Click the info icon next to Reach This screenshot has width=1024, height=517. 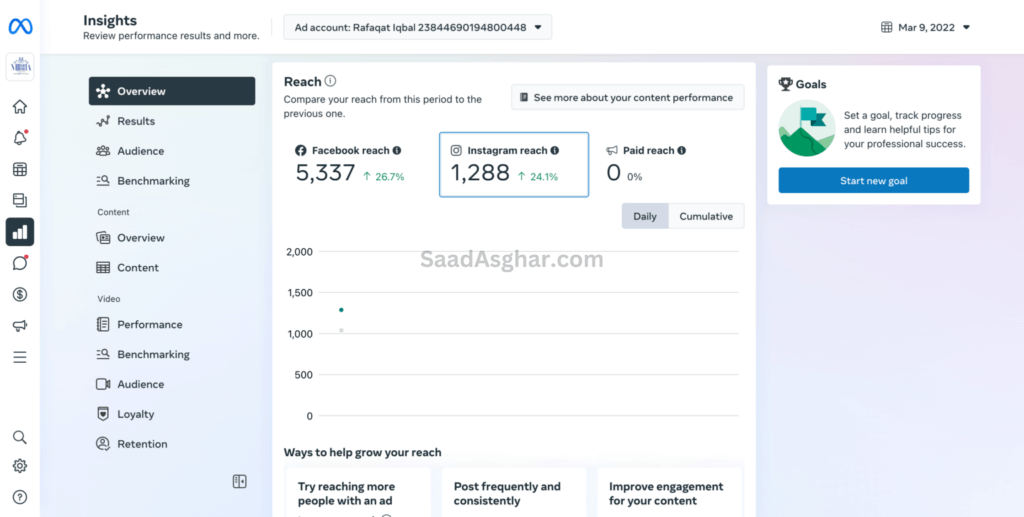click(331, 82)
